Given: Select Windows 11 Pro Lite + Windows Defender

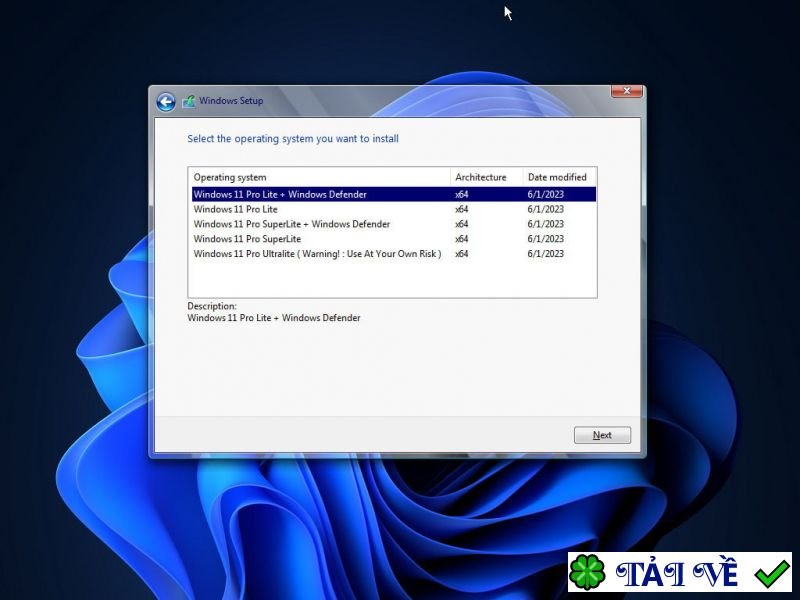Looking at the screenshot, I should [x=393, y=194].
